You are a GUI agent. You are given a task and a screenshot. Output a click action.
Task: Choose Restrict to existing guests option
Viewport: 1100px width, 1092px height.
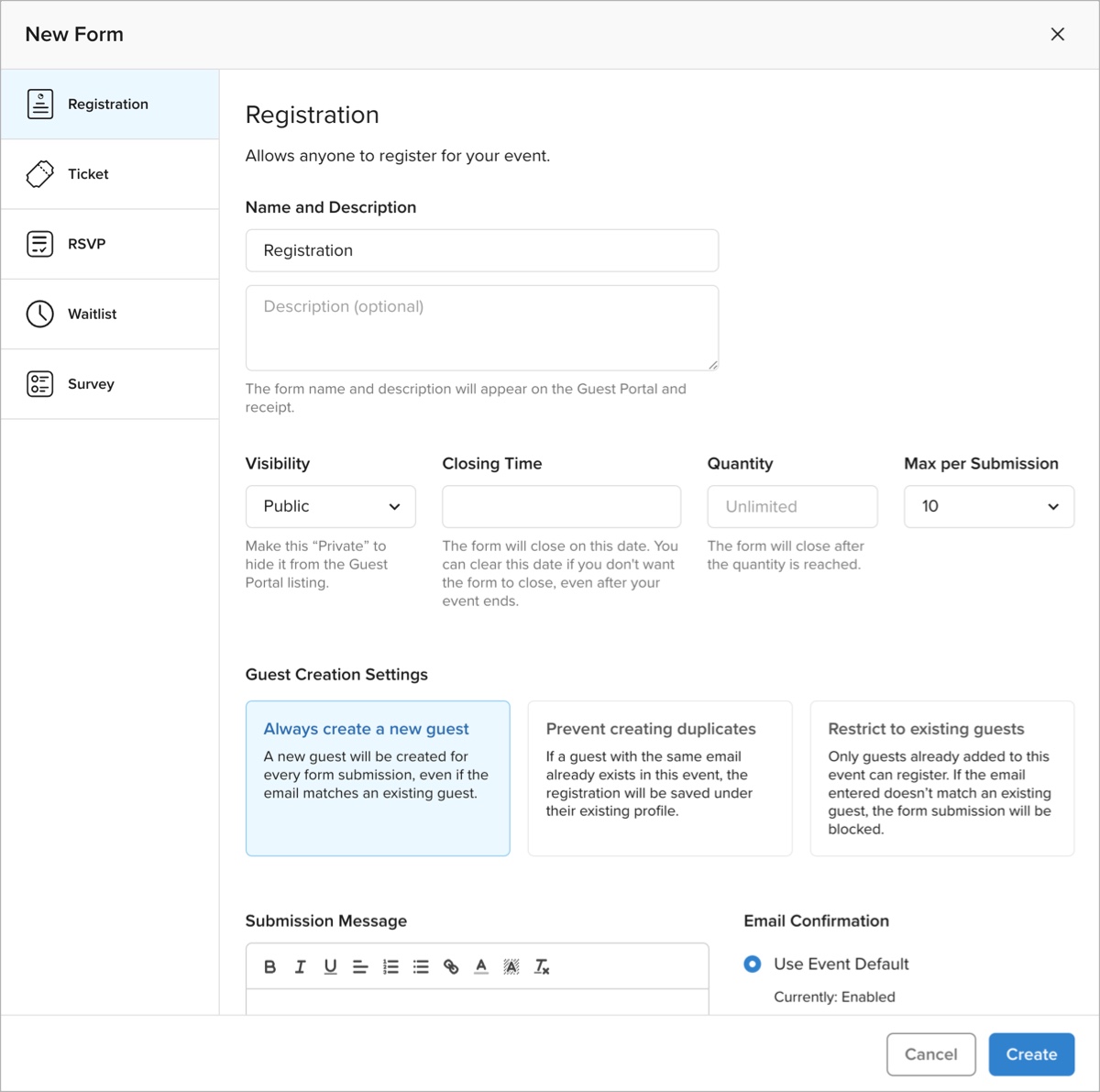942,778
